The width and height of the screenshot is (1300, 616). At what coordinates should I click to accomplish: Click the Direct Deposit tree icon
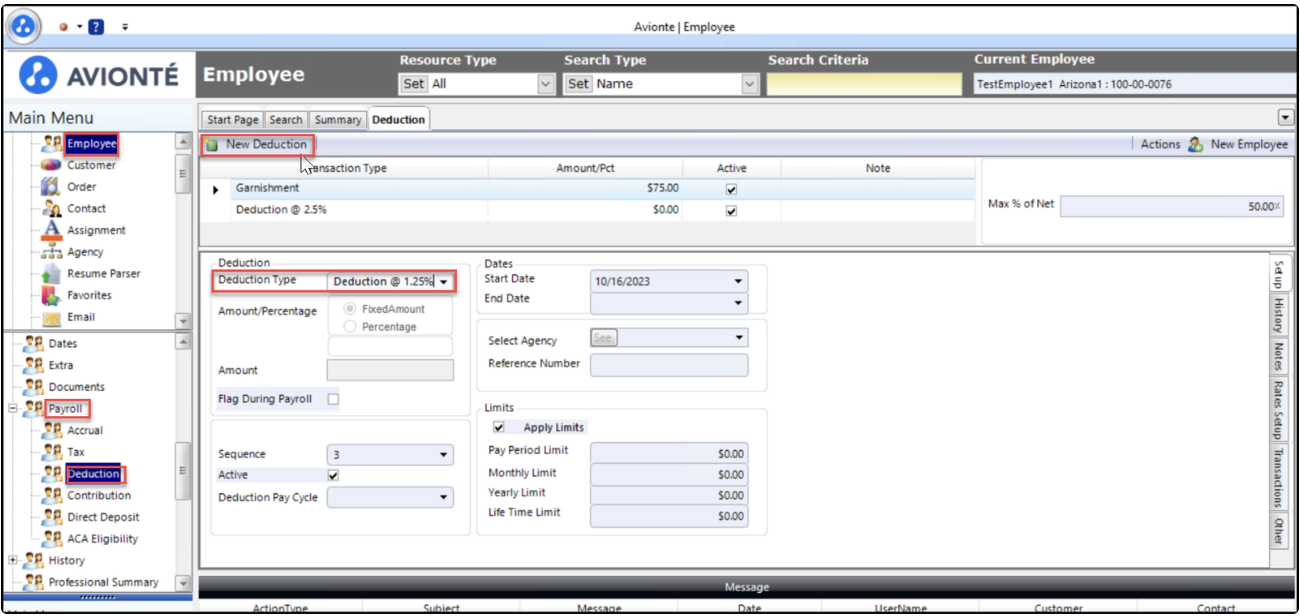pos(53,517)
